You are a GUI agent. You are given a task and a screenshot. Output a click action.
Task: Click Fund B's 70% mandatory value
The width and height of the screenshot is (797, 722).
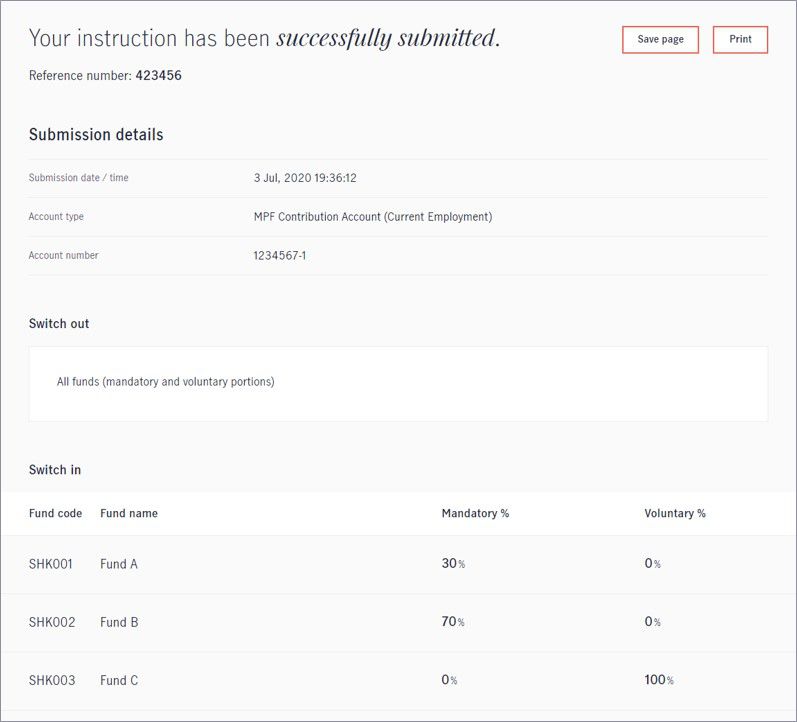click(x=453, y=621)
